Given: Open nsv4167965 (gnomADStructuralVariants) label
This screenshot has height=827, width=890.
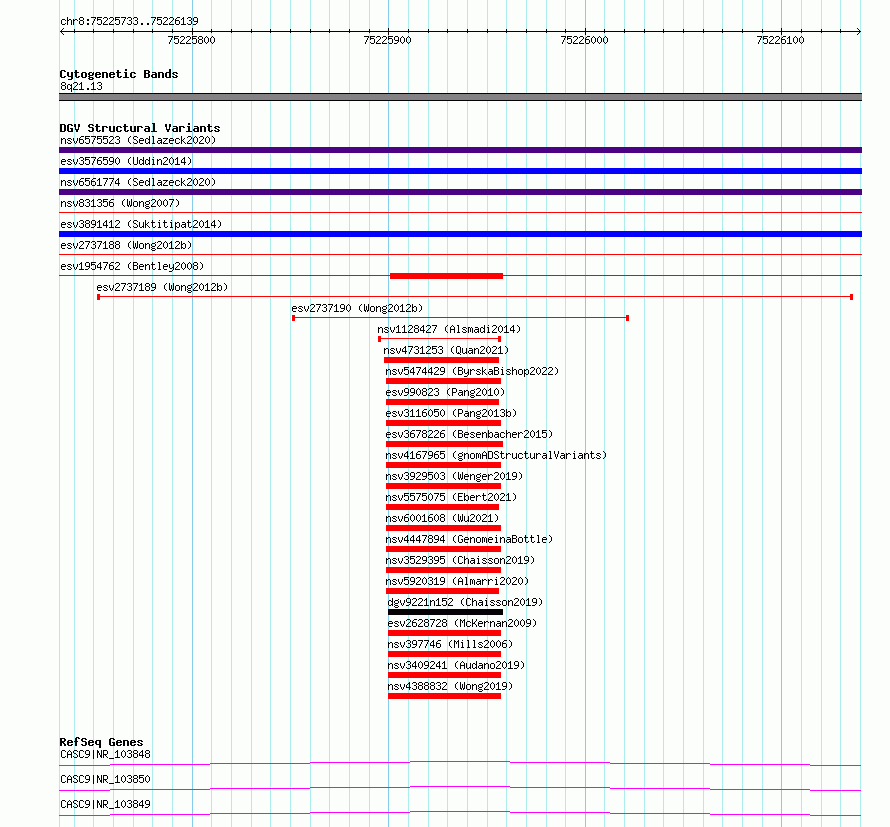Looking at the screenshot, I should coord(496,455).
